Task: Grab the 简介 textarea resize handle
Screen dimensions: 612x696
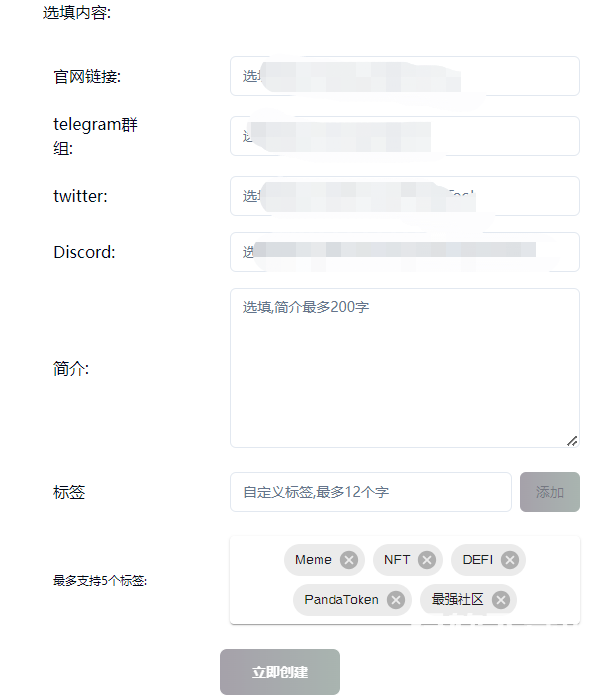Action: click(572, 440)
